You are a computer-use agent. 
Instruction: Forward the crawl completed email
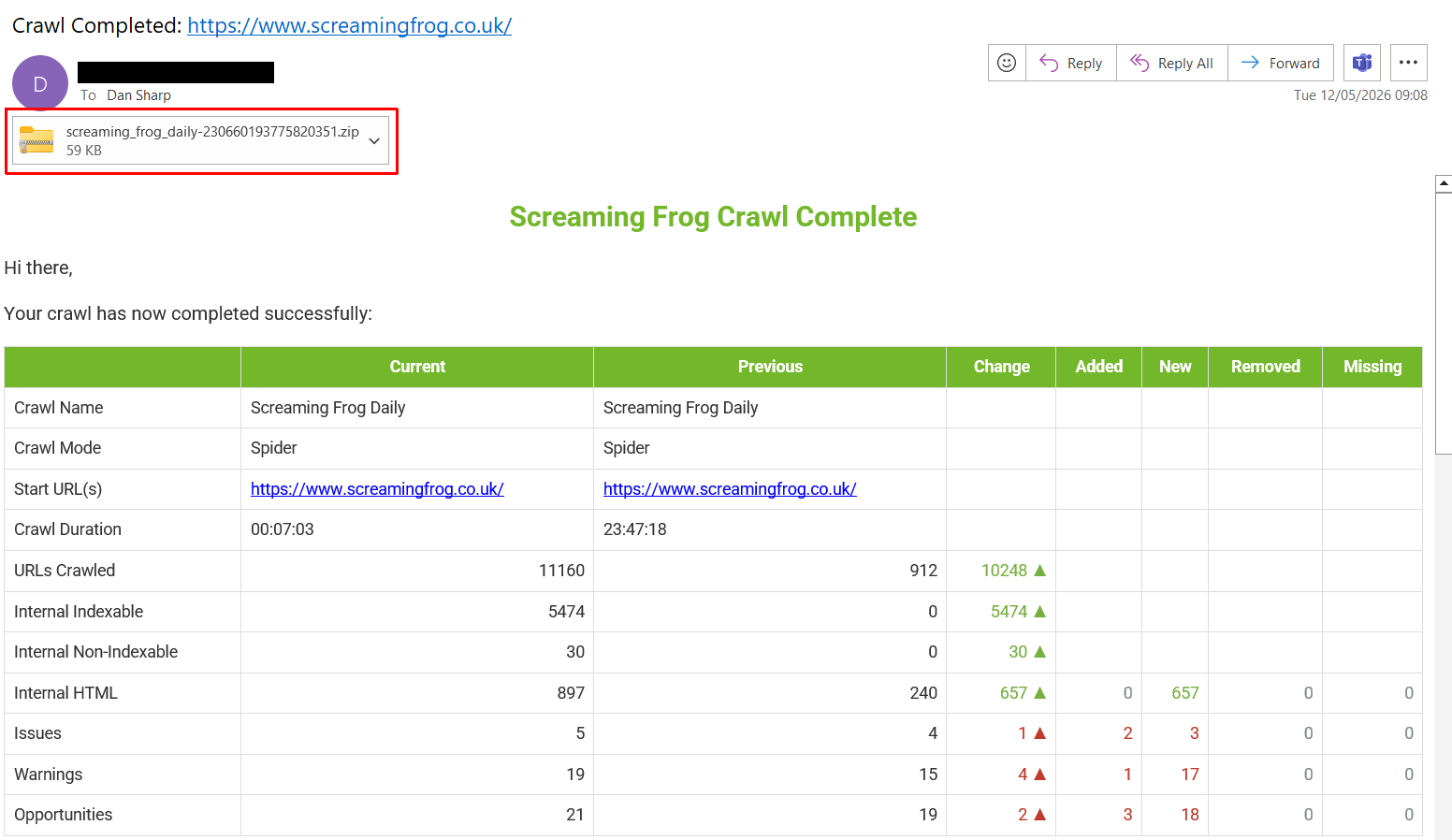(x=1281, y=63)
